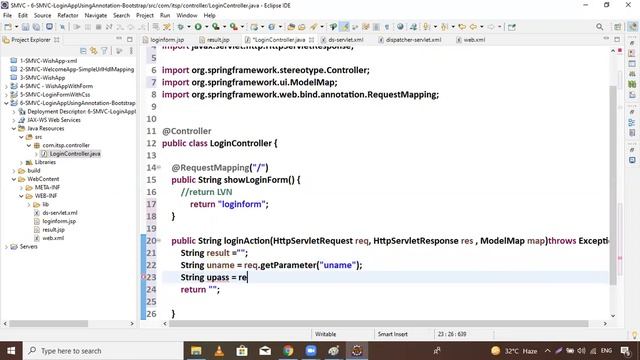Screen dimensions: 640x360
Task: Toggle Show Whitespace Characters pilcrow icon
Action: click(x=387, y=27)
